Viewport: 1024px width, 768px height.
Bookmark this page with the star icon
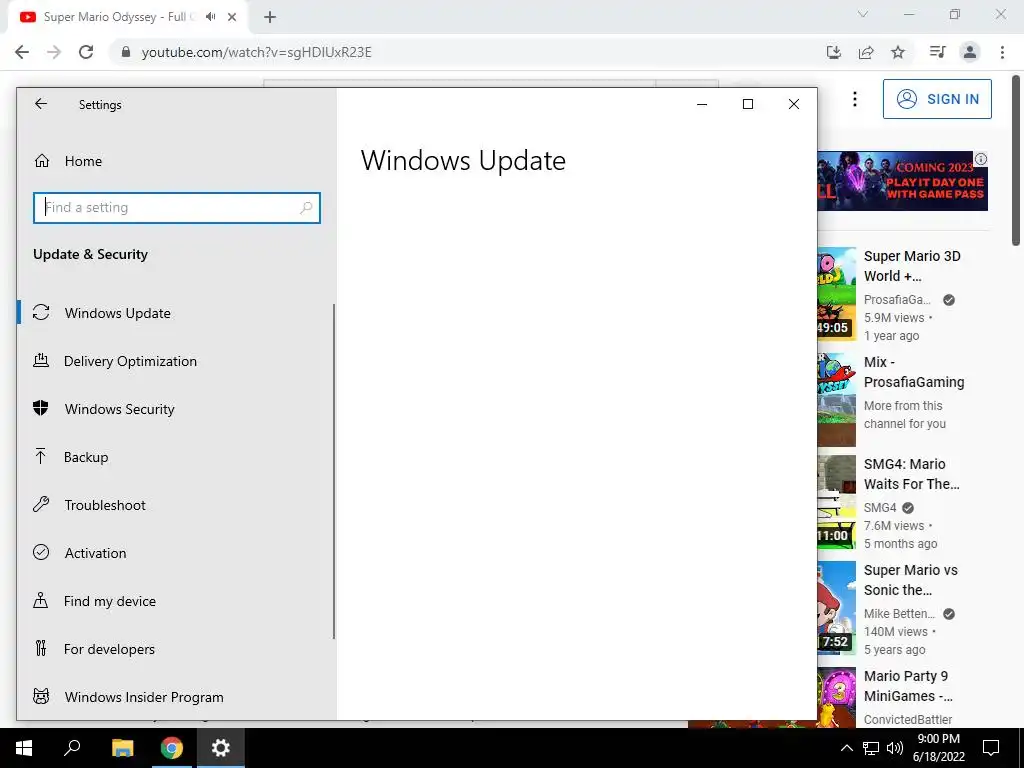coord(898,52)
